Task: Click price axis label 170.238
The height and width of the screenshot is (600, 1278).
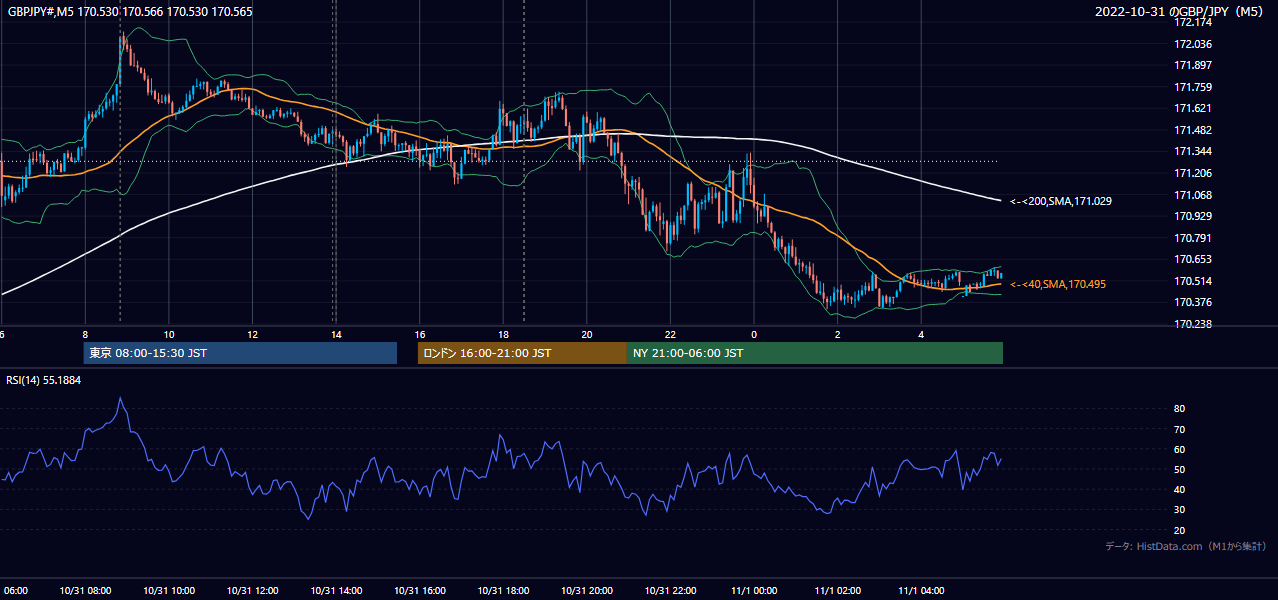Action: 1194,324
